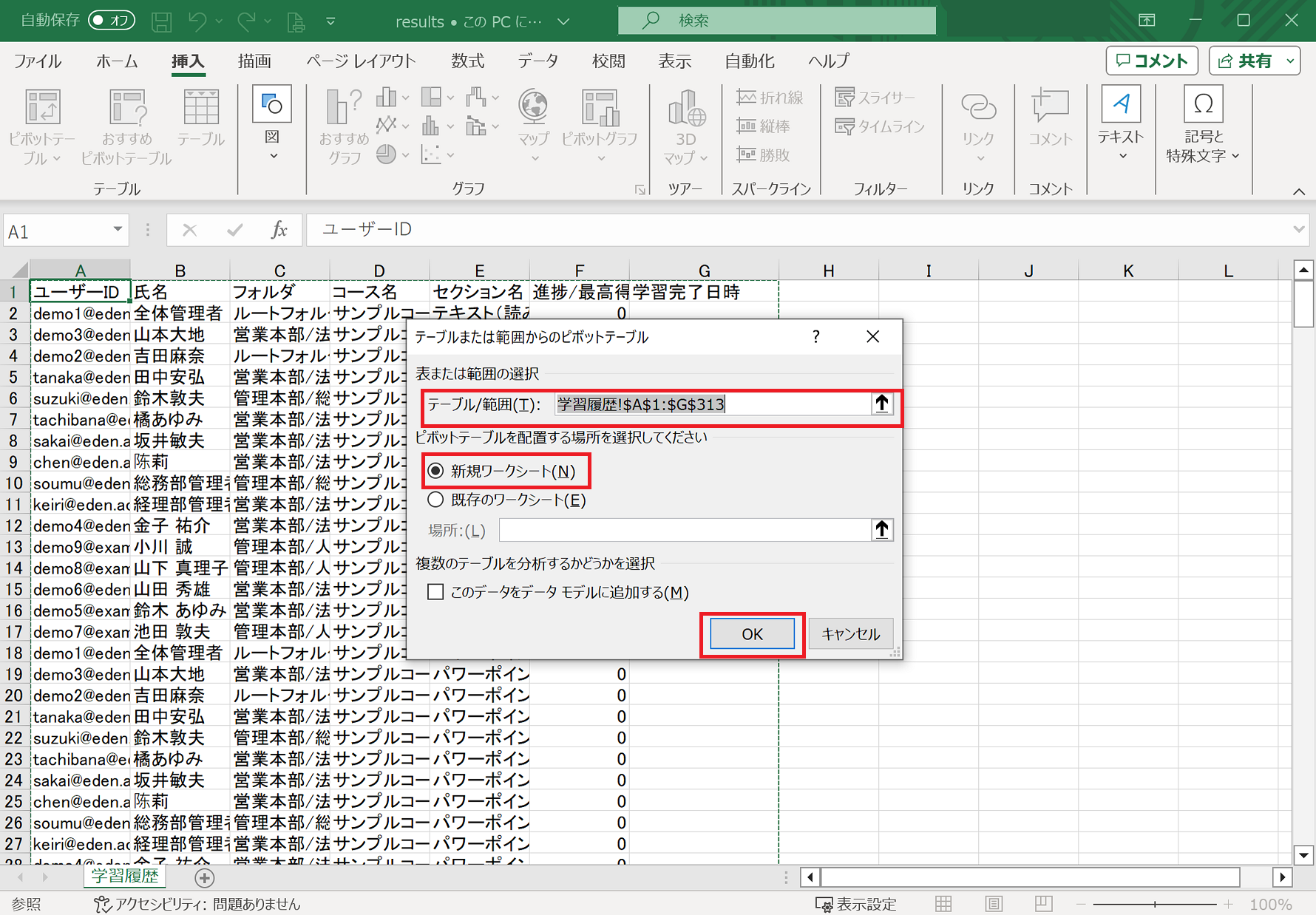
Task: Click キャンセル button in dialog
Action: 850,633
